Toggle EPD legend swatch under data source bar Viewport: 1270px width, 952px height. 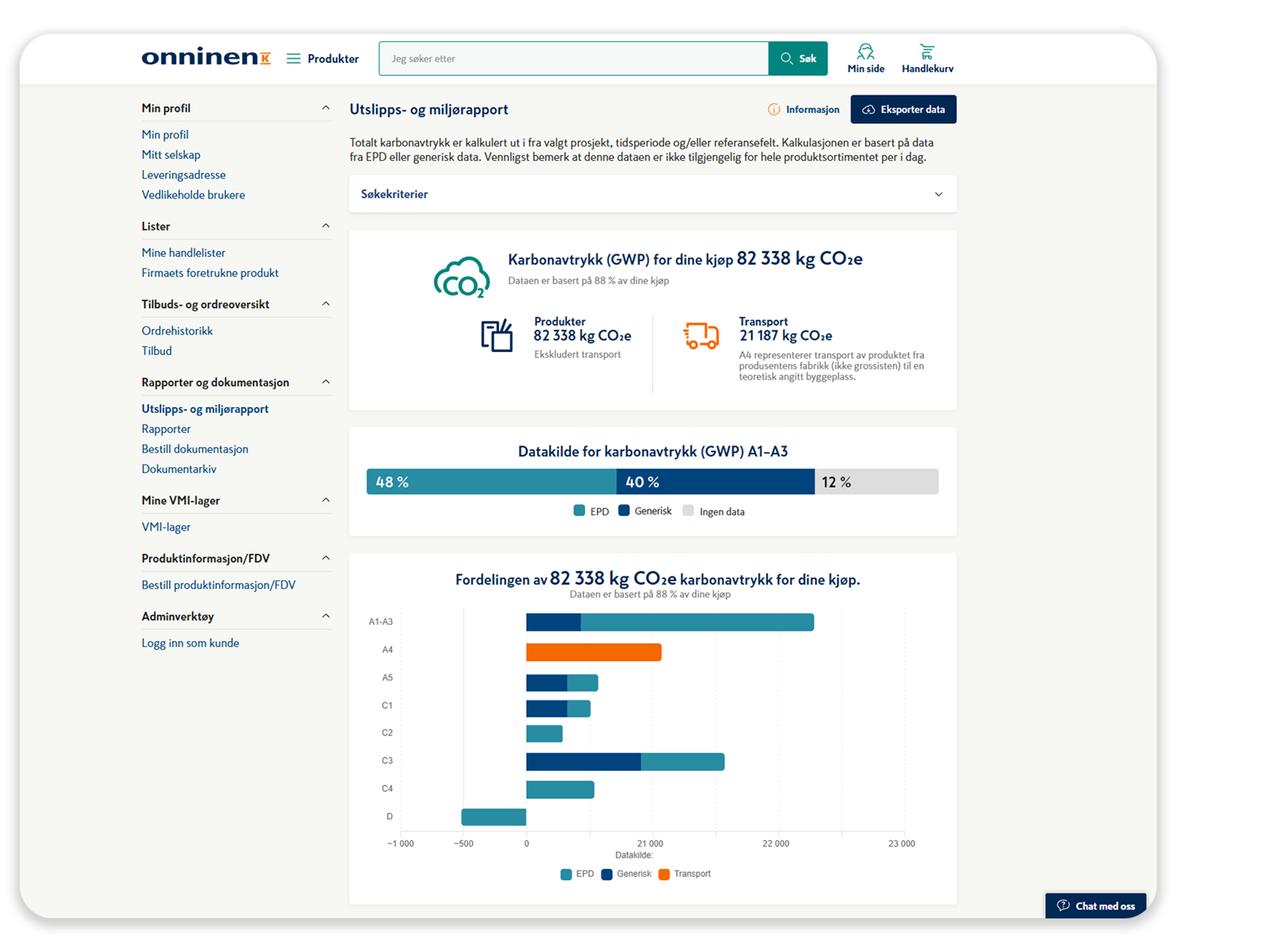579,511
